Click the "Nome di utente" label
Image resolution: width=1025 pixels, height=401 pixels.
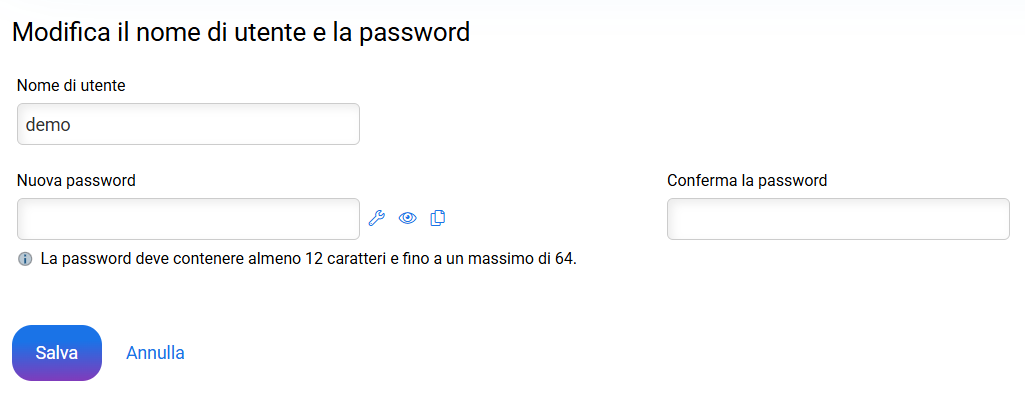71,86
